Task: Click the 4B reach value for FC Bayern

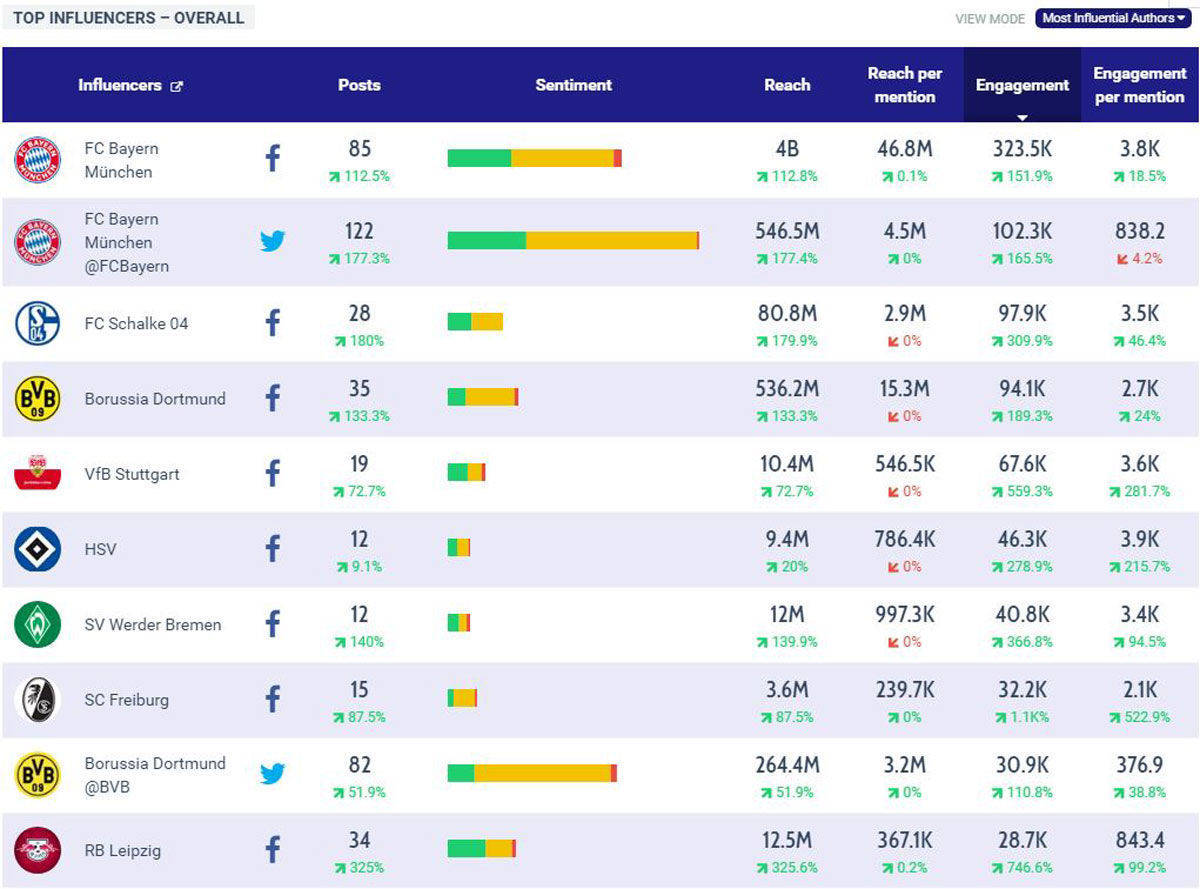Action: (787, 149)
